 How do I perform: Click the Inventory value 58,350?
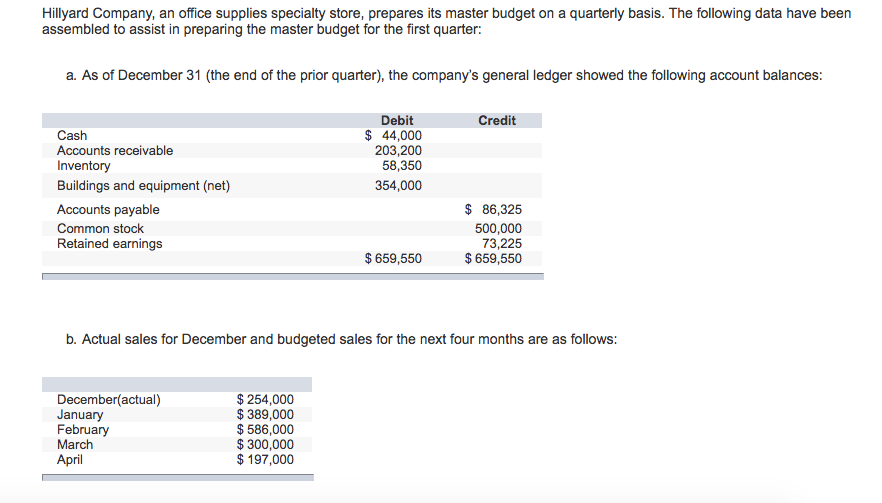[x=402, y=165]
